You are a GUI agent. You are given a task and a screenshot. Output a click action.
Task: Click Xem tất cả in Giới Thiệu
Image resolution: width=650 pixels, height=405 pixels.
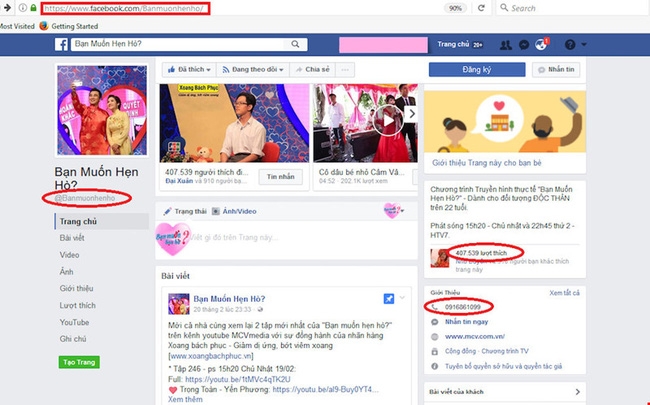point(565,293)
